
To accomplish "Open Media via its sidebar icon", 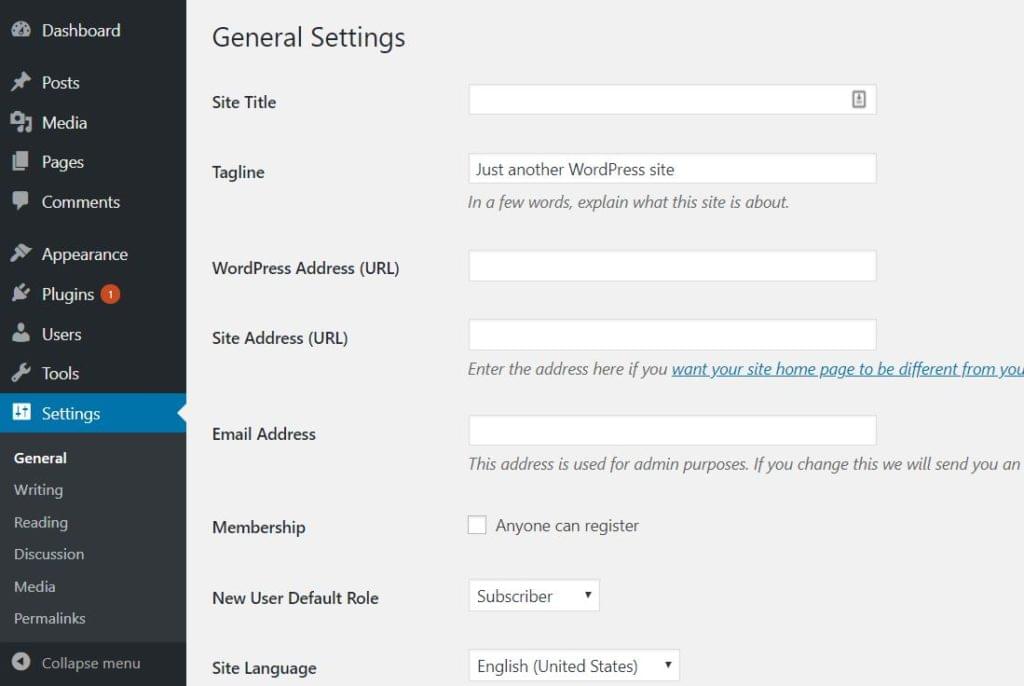I will click(21, 122).
